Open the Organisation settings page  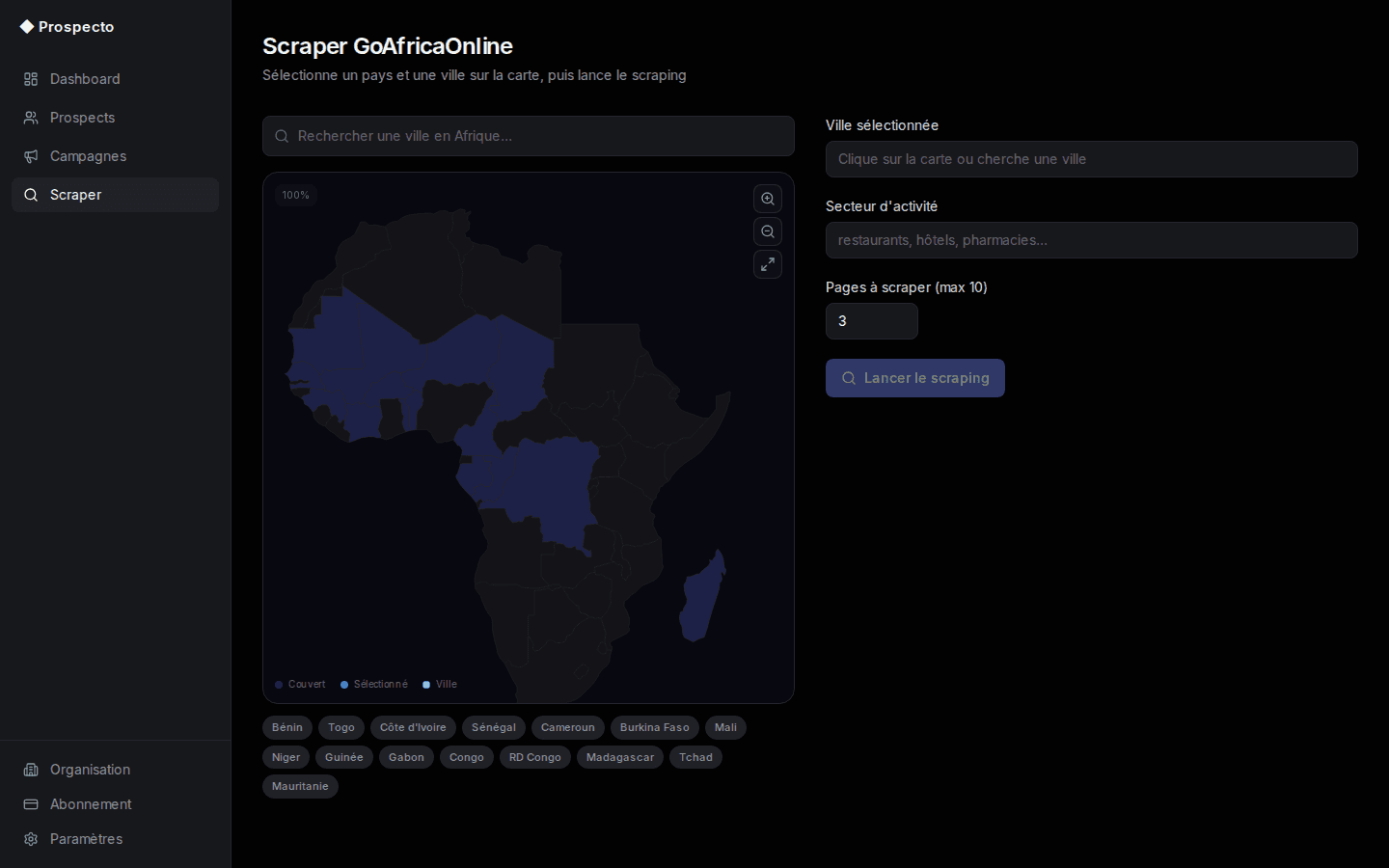pyautogui.click(x=115, y=770)
